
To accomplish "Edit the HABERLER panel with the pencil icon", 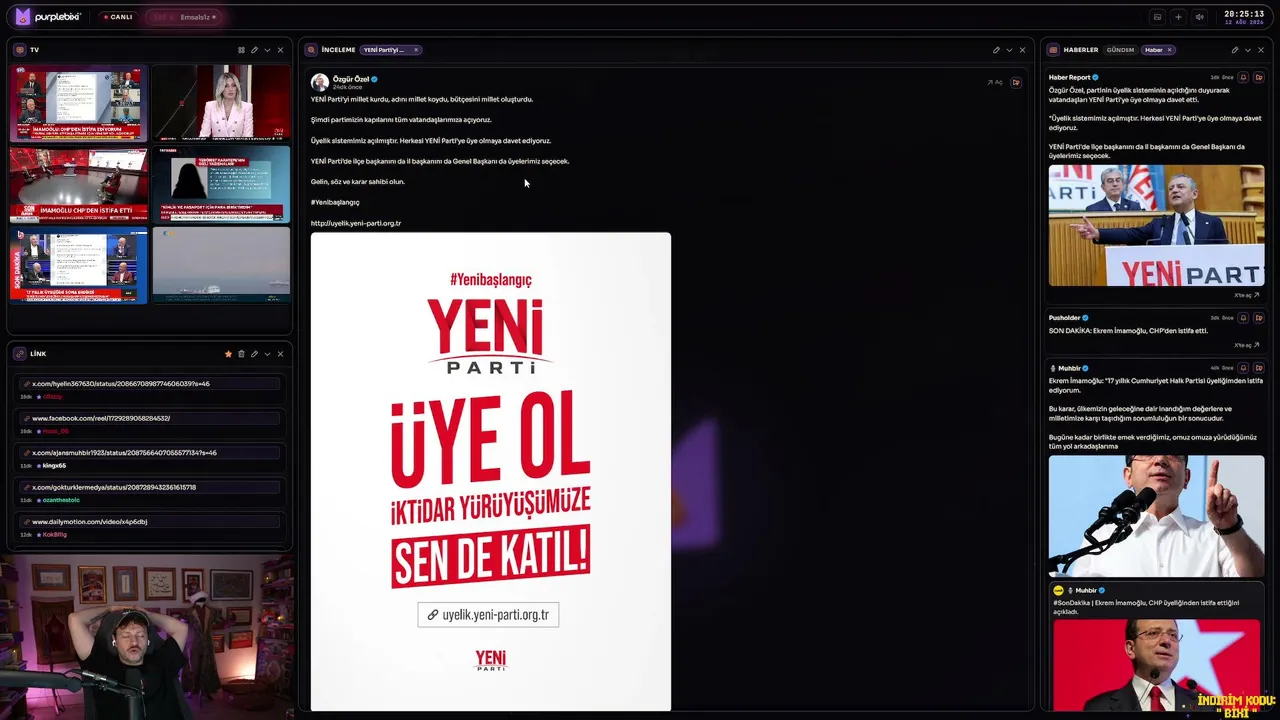I will click(x=1235, y=50).
